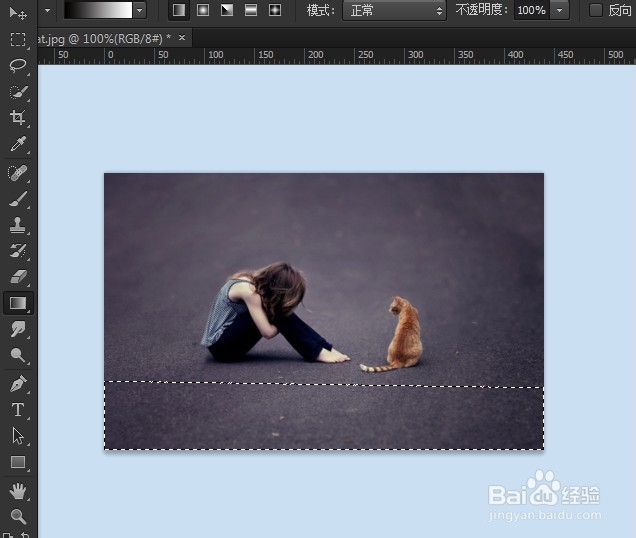Select the Rectangular Marquee tool
This screenshot has height=538, width=636.
pyautogui.click(x=18, y=39)
